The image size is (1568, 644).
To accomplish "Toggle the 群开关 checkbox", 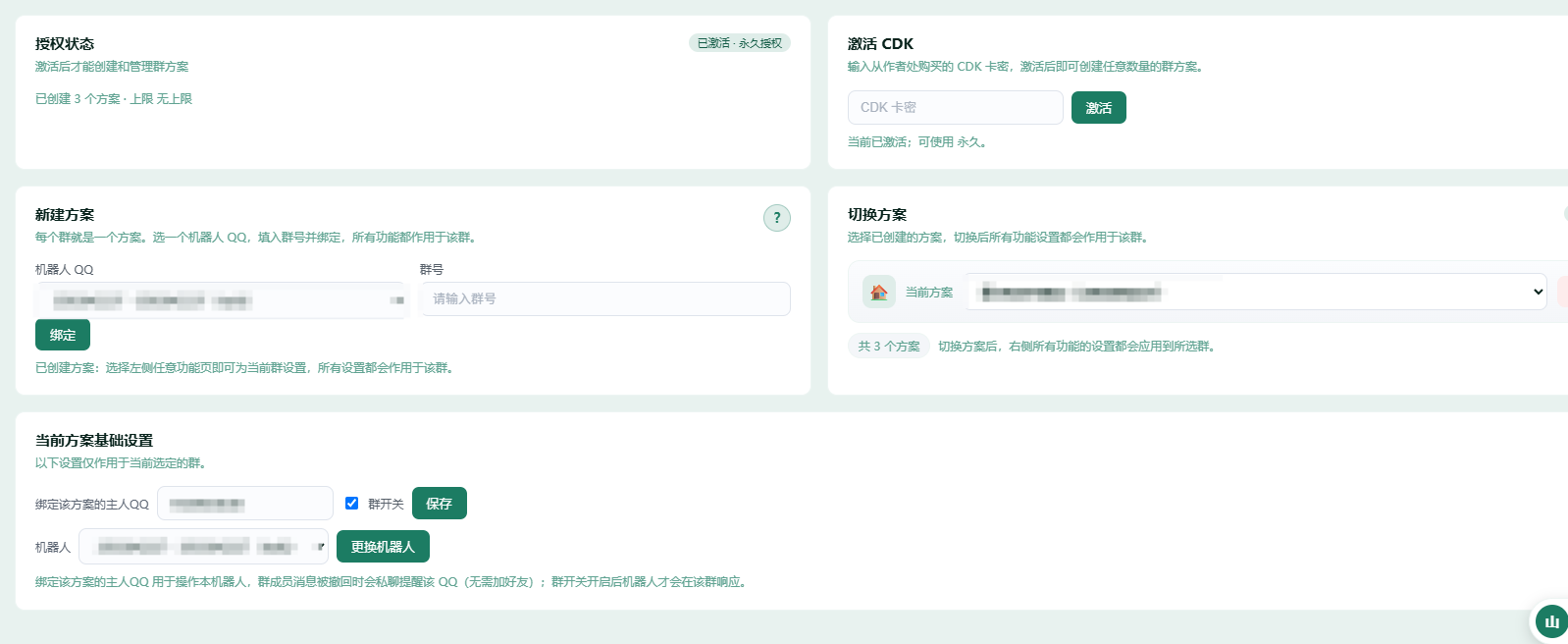I will (x=351, y=503).
